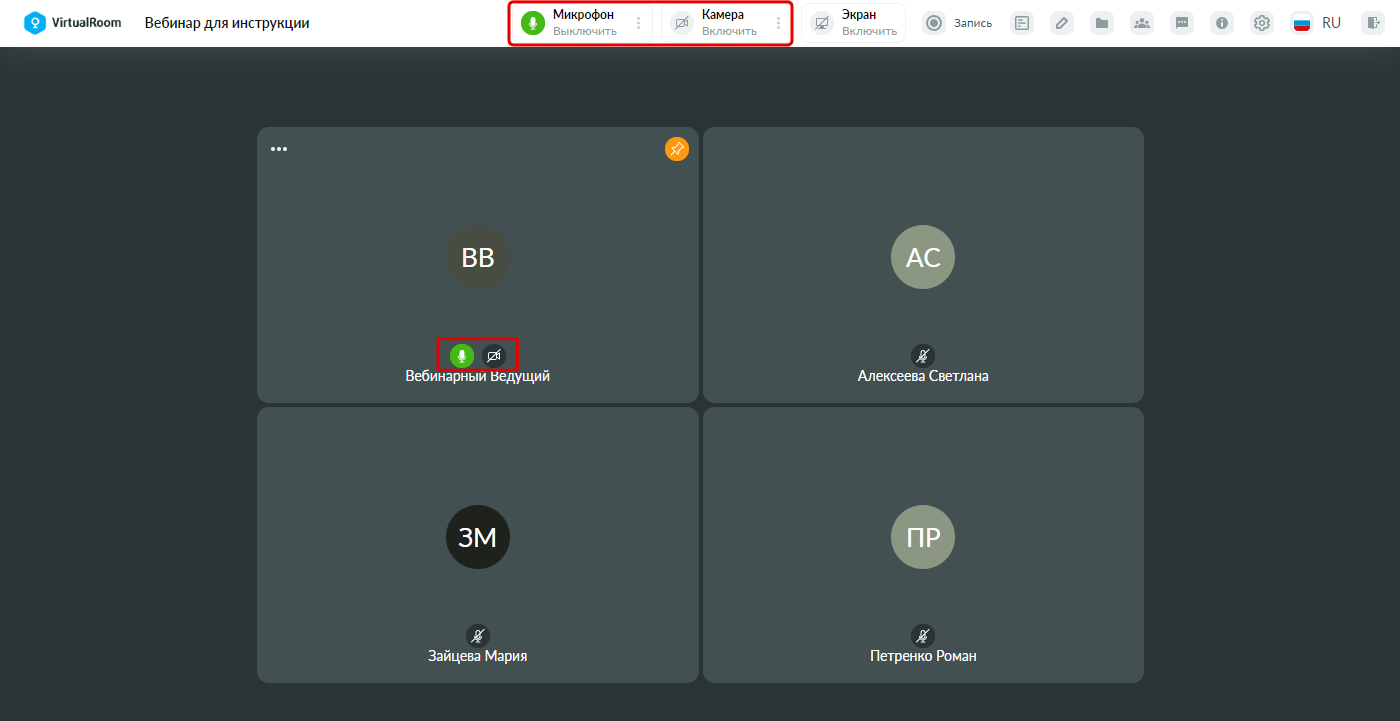Click the green mic icon on host tile
The width and height of the screenshot is (1400, 721).
tap(462, 355)
